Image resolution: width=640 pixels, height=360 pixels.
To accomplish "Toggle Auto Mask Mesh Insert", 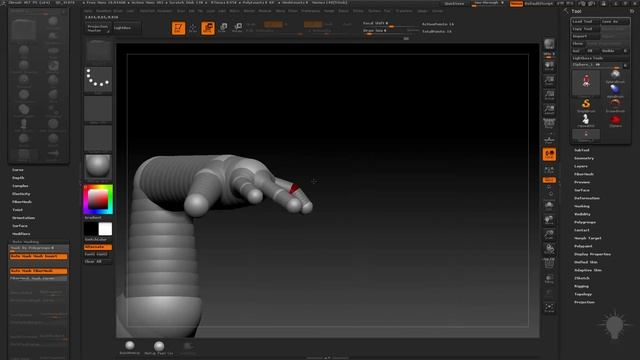I will pos(39,256).
